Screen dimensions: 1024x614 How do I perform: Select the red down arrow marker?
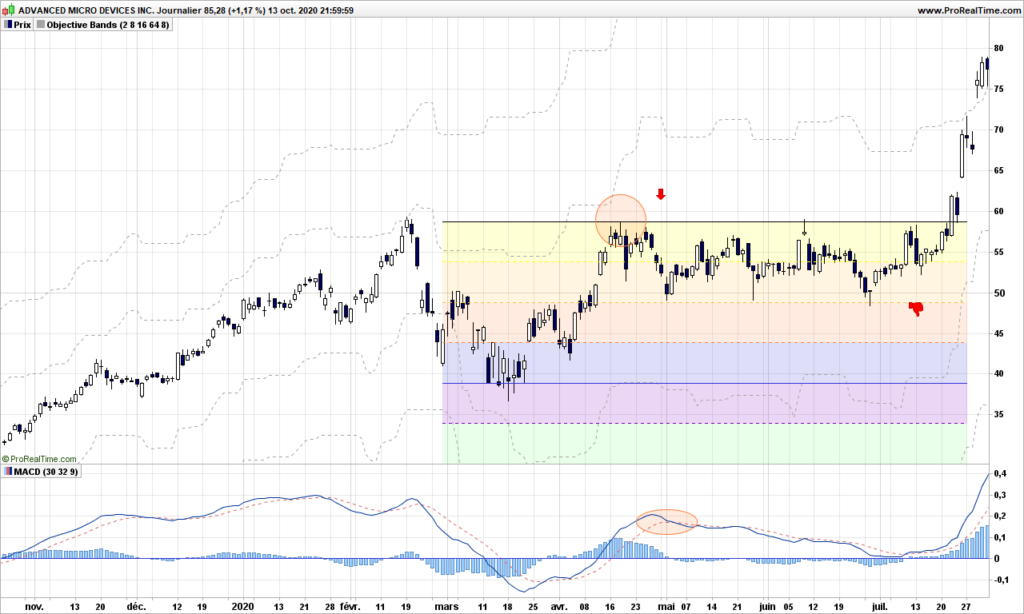[x=661, y=193]
